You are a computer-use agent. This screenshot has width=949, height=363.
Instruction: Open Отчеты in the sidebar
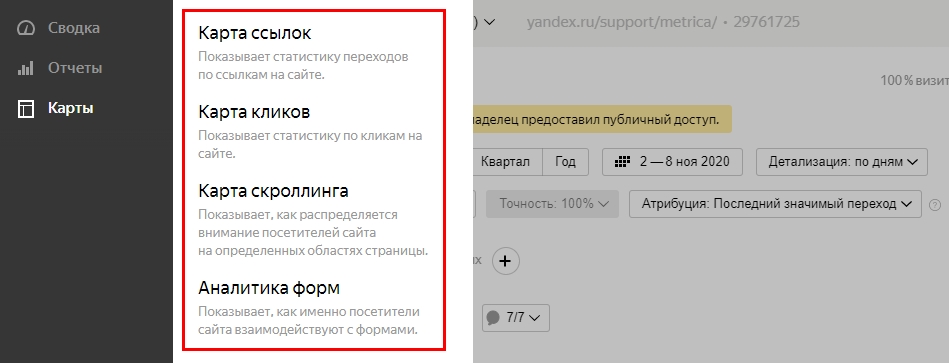[x=75, y=68]
